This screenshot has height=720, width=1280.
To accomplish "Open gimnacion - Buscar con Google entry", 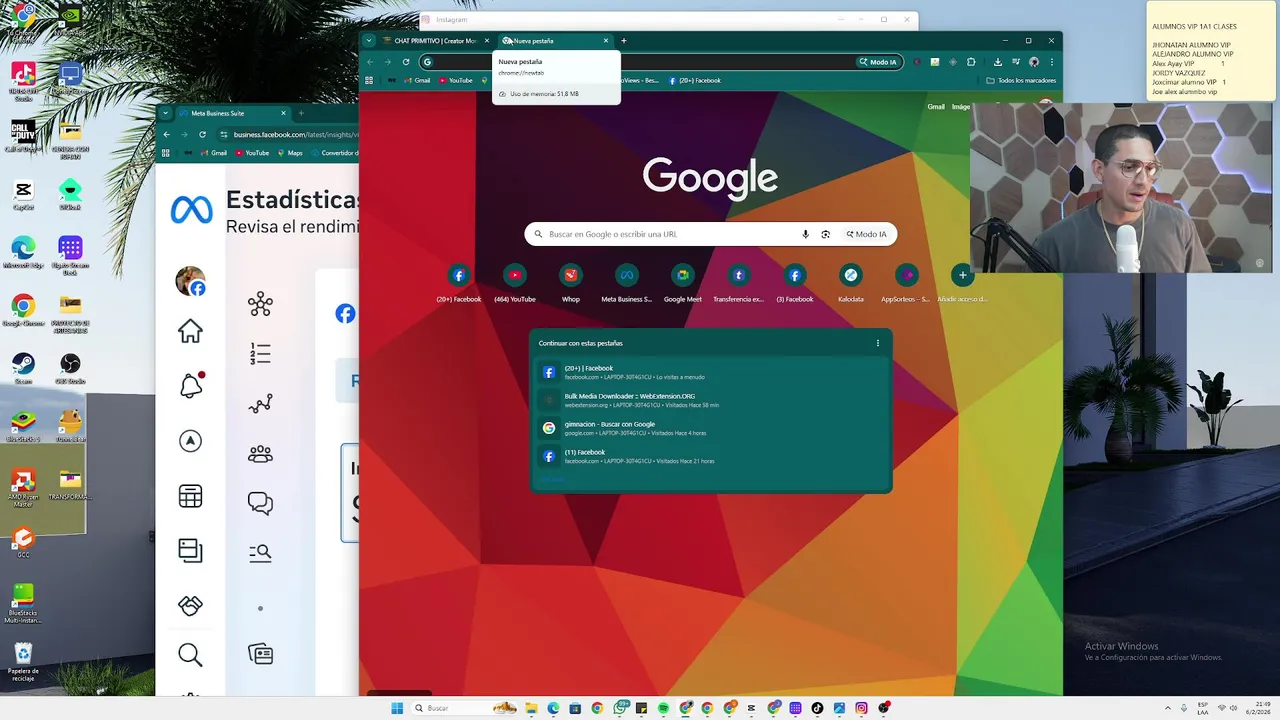I will pos(710,428).
